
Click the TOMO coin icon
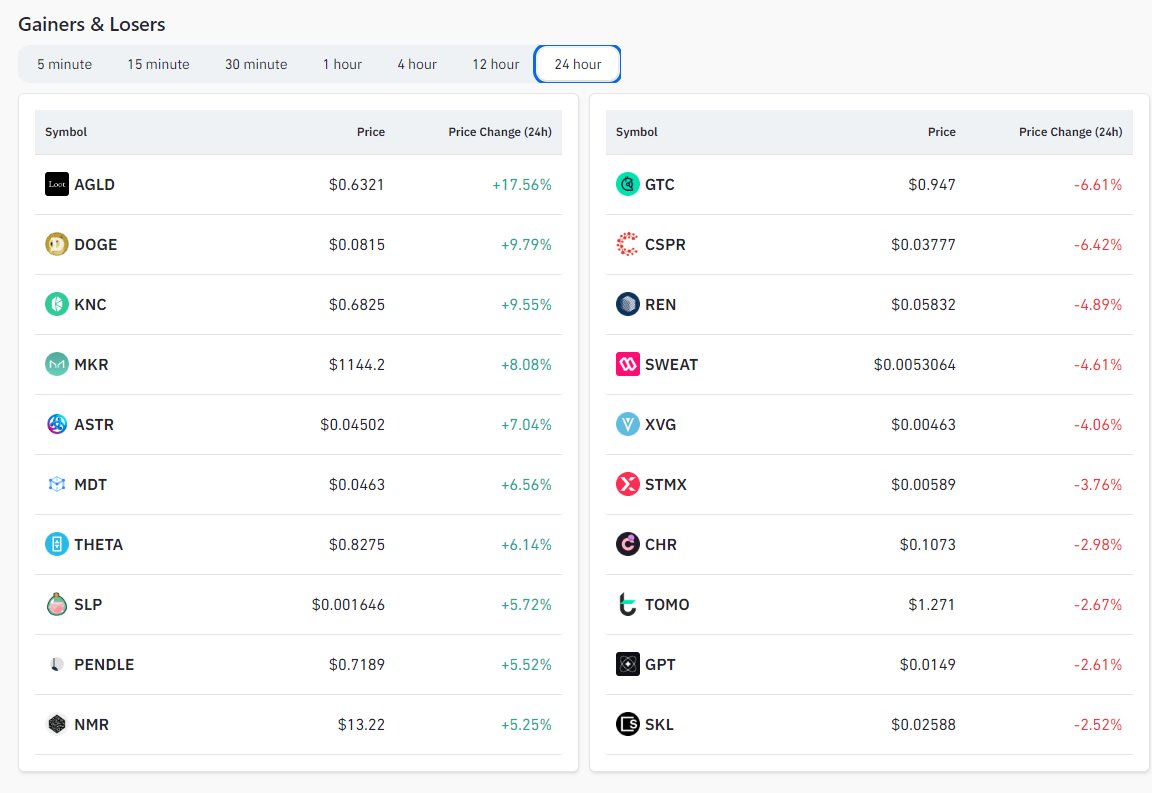(x=627, y=604)
